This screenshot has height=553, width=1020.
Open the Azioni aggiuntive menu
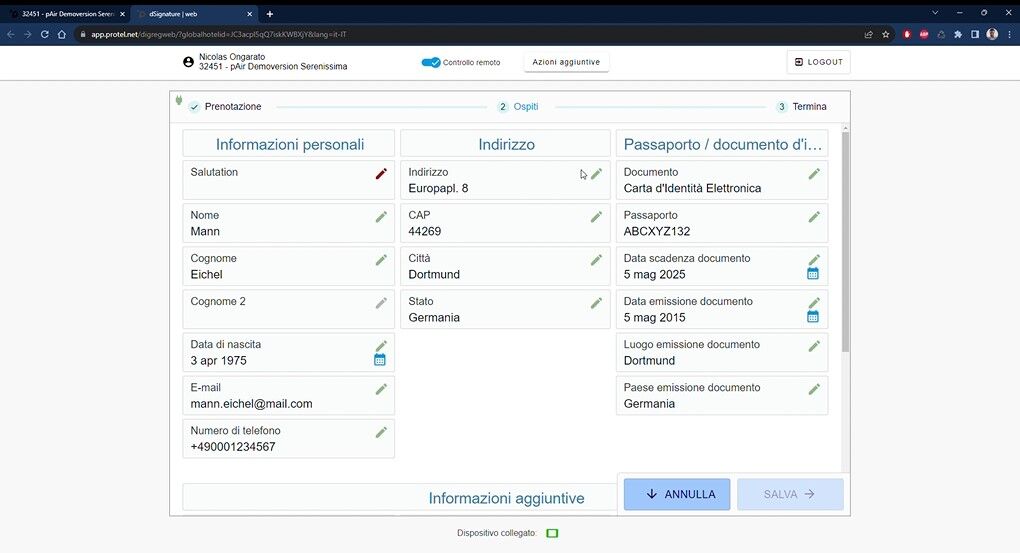(x=566, y=62)
